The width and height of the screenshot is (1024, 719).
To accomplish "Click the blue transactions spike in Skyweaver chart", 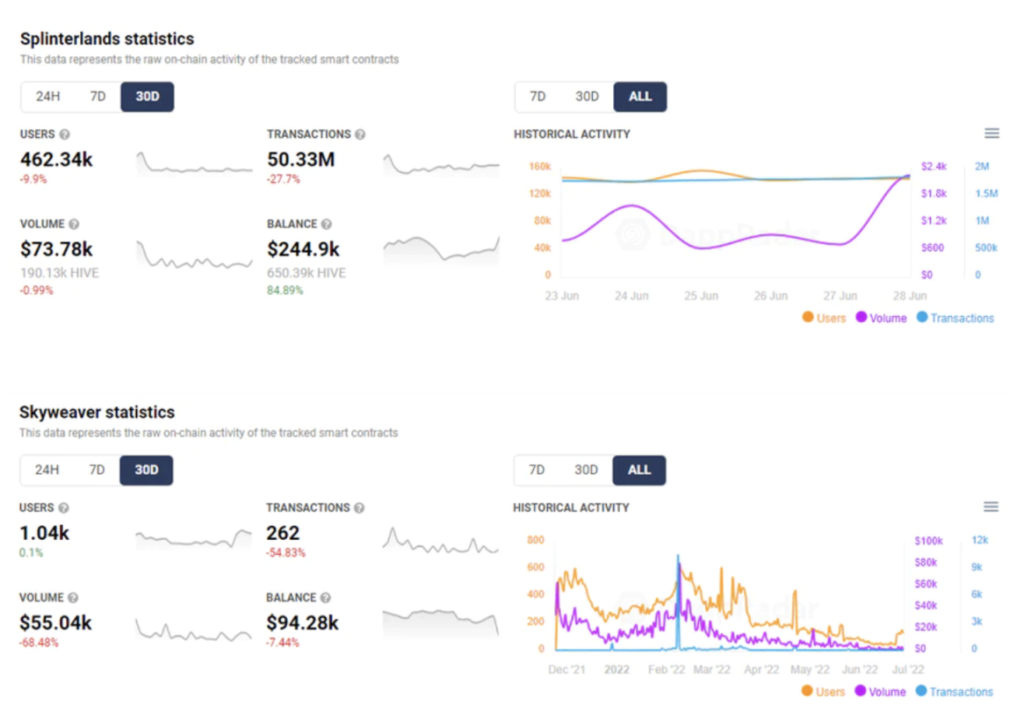I will (678, 601).
